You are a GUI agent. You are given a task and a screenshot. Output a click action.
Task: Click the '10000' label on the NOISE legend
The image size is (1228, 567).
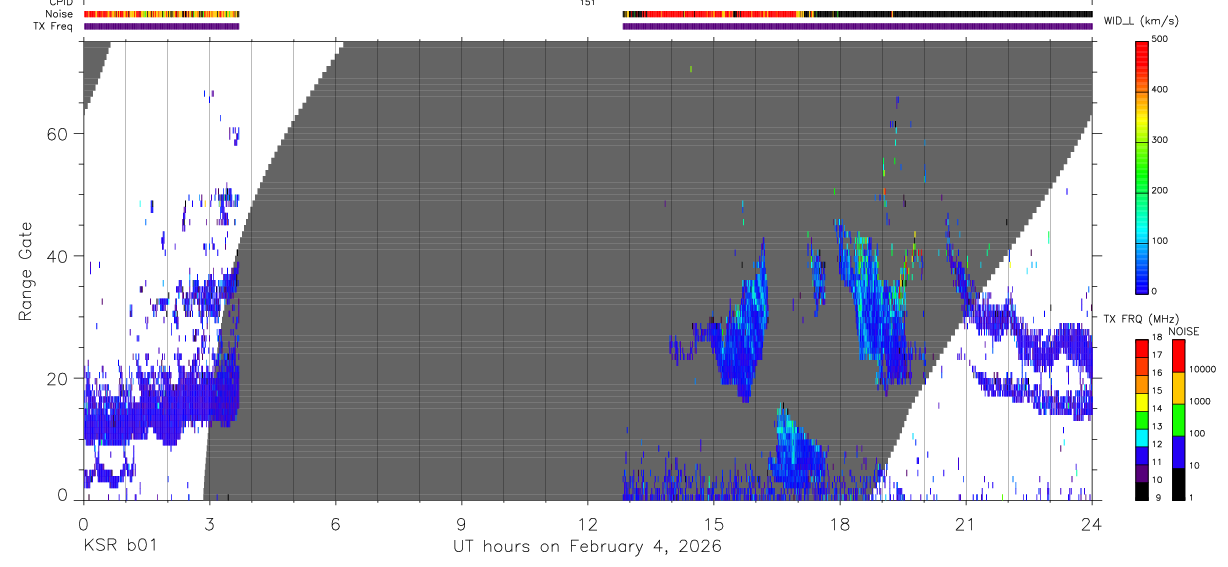1203,369
